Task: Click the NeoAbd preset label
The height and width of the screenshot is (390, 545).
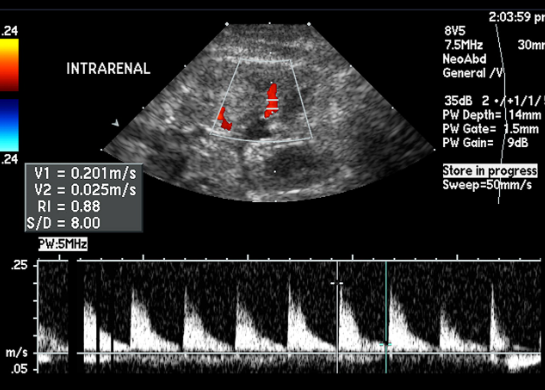Action: [464, 59]
